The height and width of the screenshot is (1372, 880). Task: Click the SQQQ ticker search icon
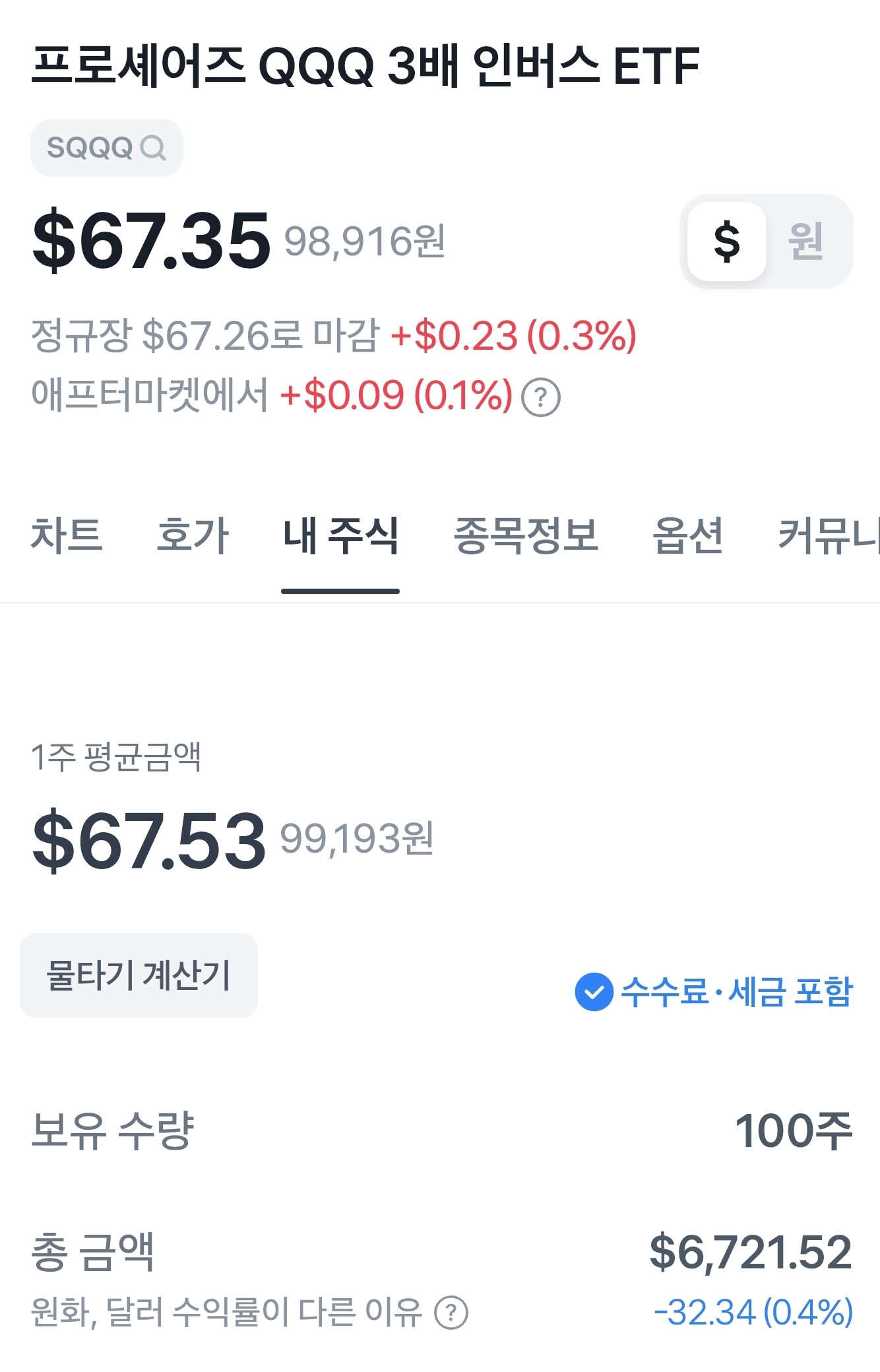pyautogui.click(x=152, y=148)
